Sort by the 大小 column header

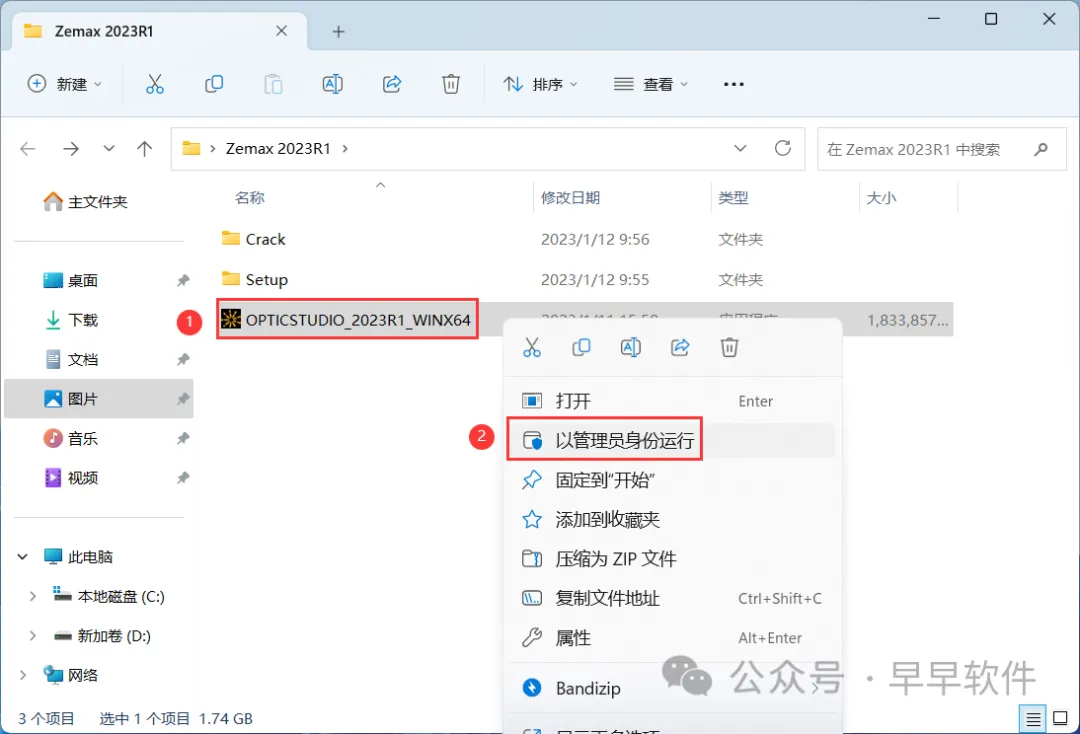(x=881, y=198)
